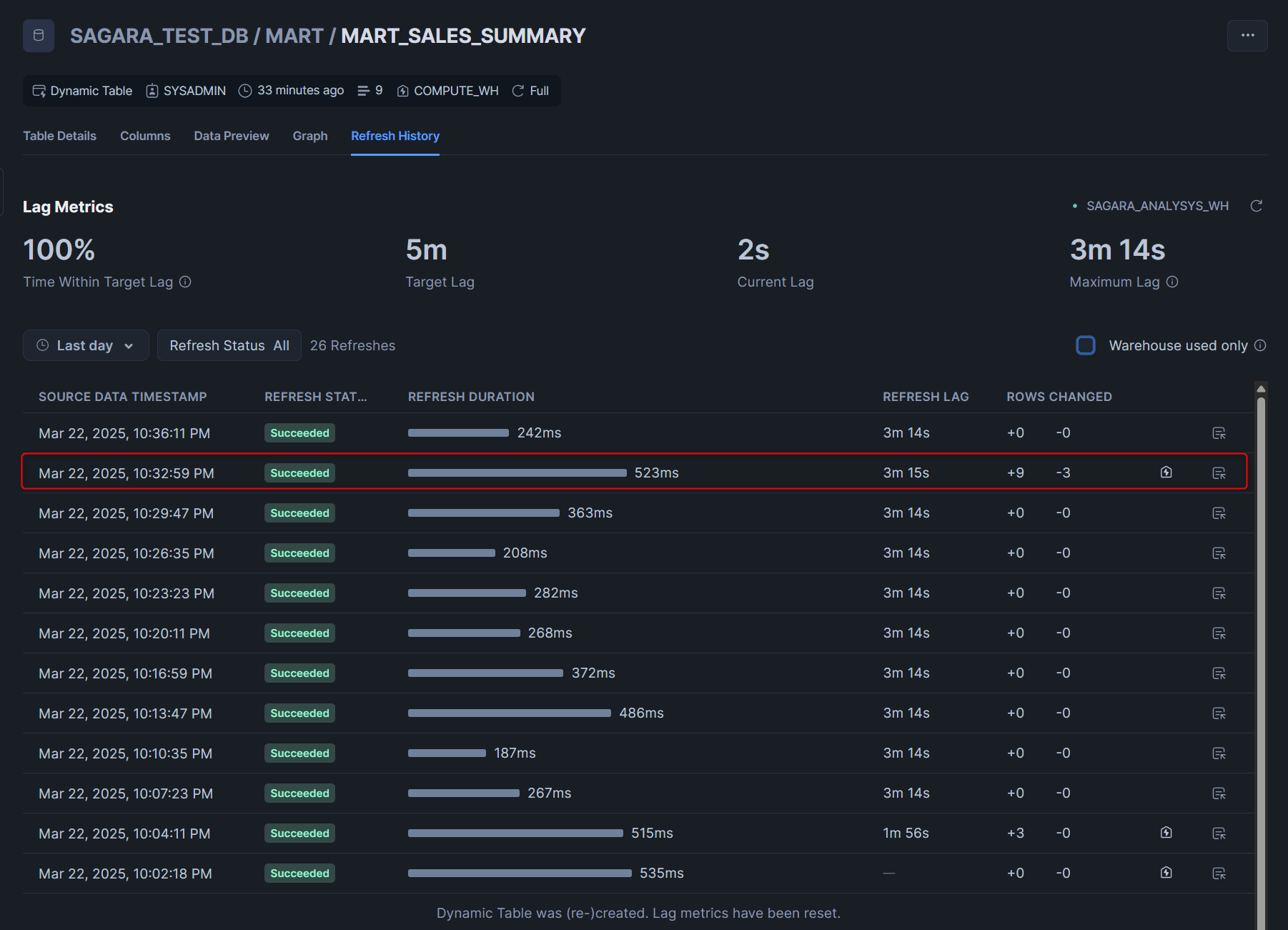Open query details icon for 10:16:59 PM row
The width and height of the screenshot is (1288, 930).
pos(1219,673)
